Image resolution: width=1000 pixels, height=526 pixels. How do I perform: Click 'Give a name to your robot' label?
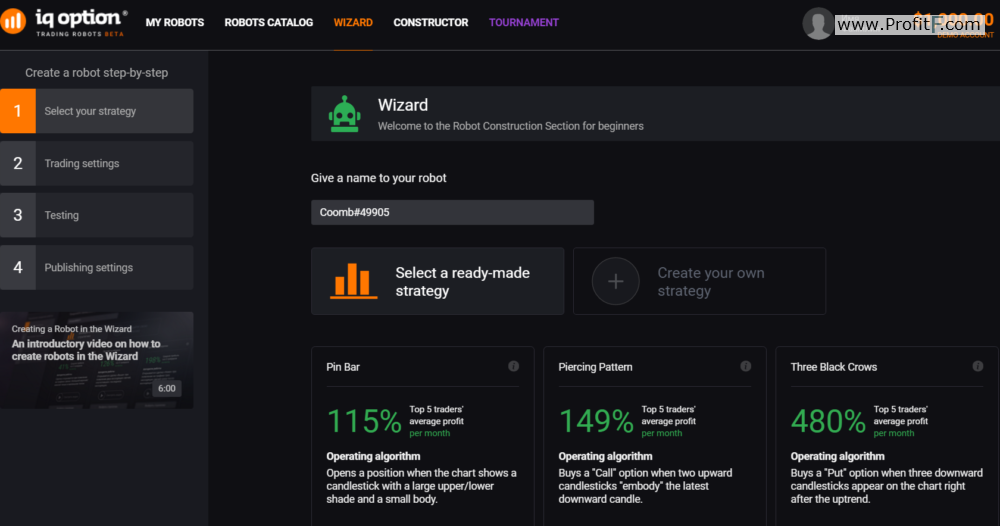coord(378,178)
